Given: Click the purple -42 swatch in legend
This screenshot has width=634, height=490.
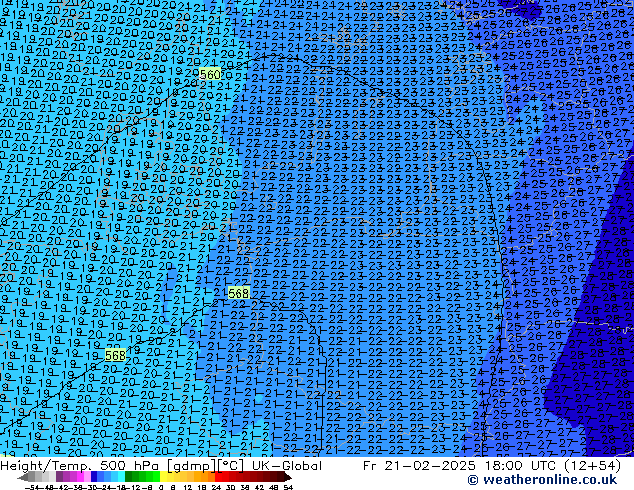Looking at the screenshot, I should click(x=59, y=477).
